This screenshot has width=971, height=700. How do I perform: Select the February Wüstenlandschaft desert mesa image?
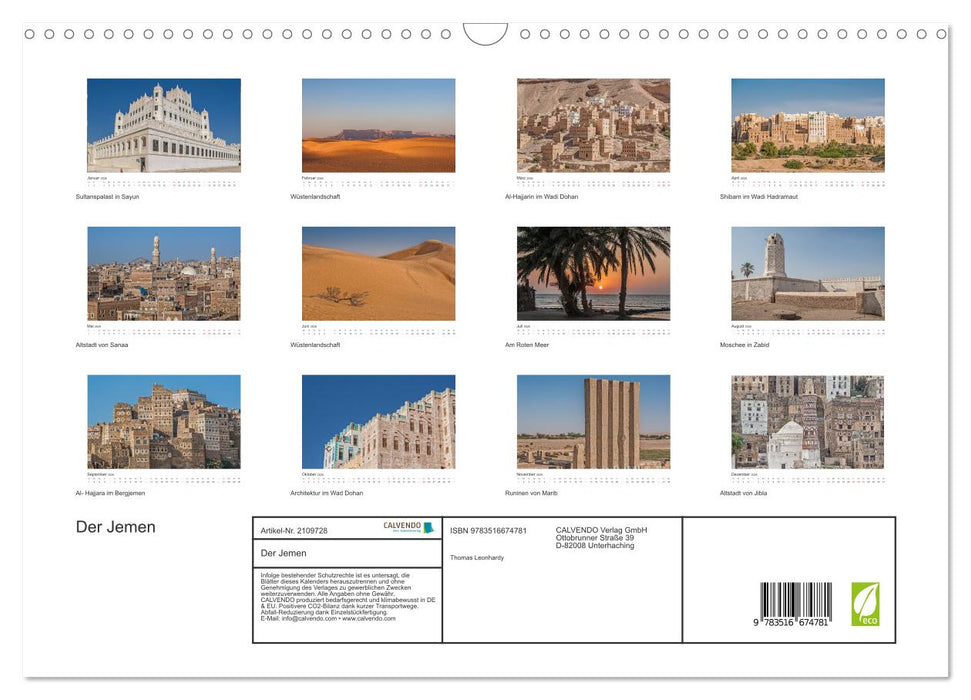click(378, 125)
